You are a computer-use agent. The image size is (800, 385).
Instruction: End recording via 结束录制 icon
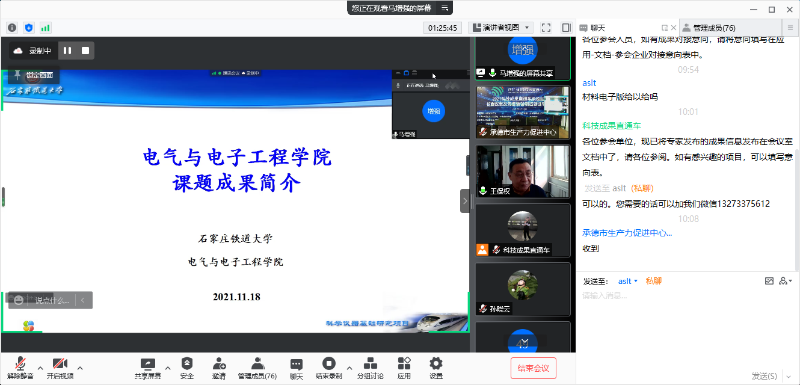coord(329,368)
